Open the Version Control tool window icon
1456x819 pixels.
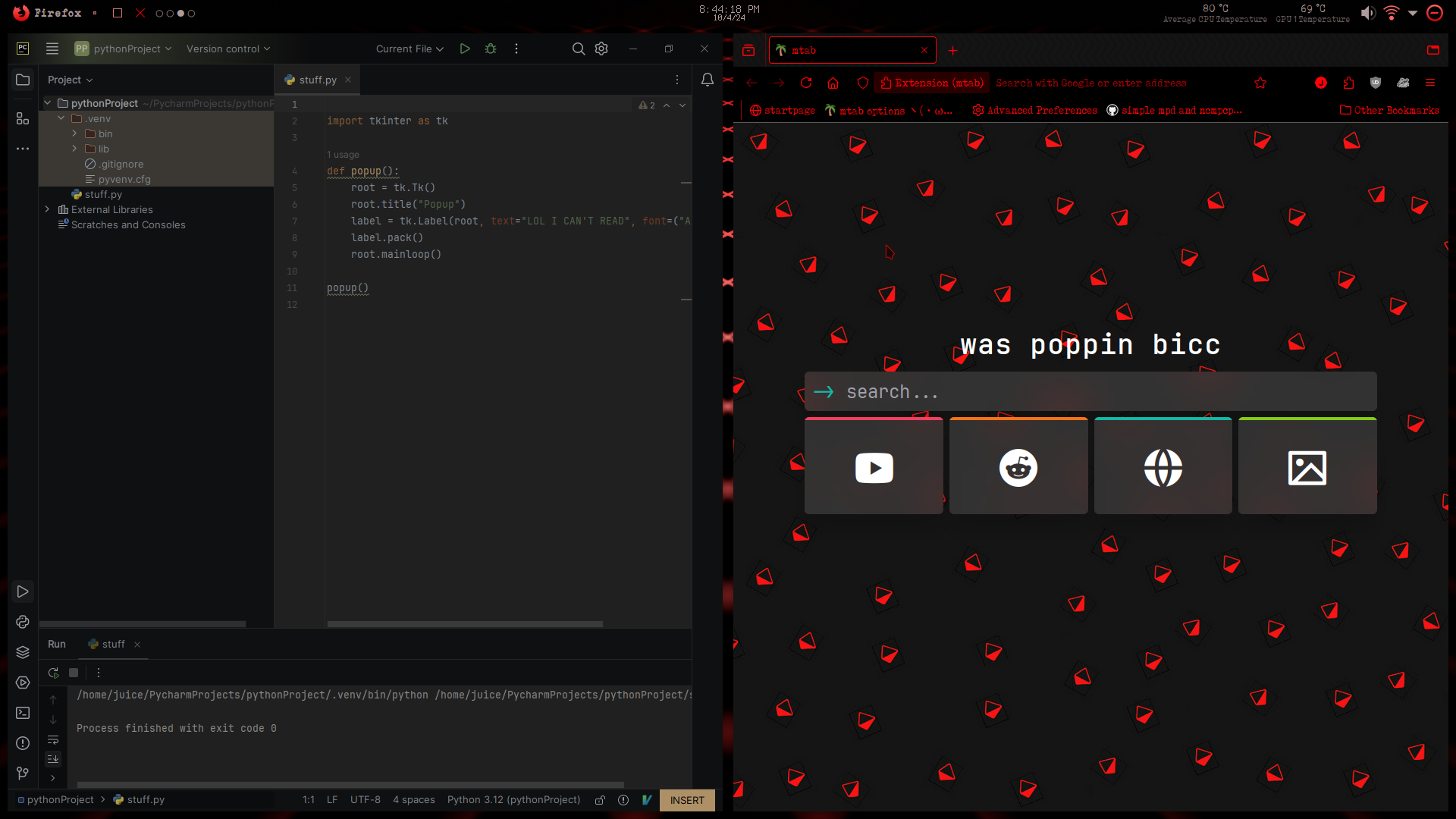coord(22,773)
